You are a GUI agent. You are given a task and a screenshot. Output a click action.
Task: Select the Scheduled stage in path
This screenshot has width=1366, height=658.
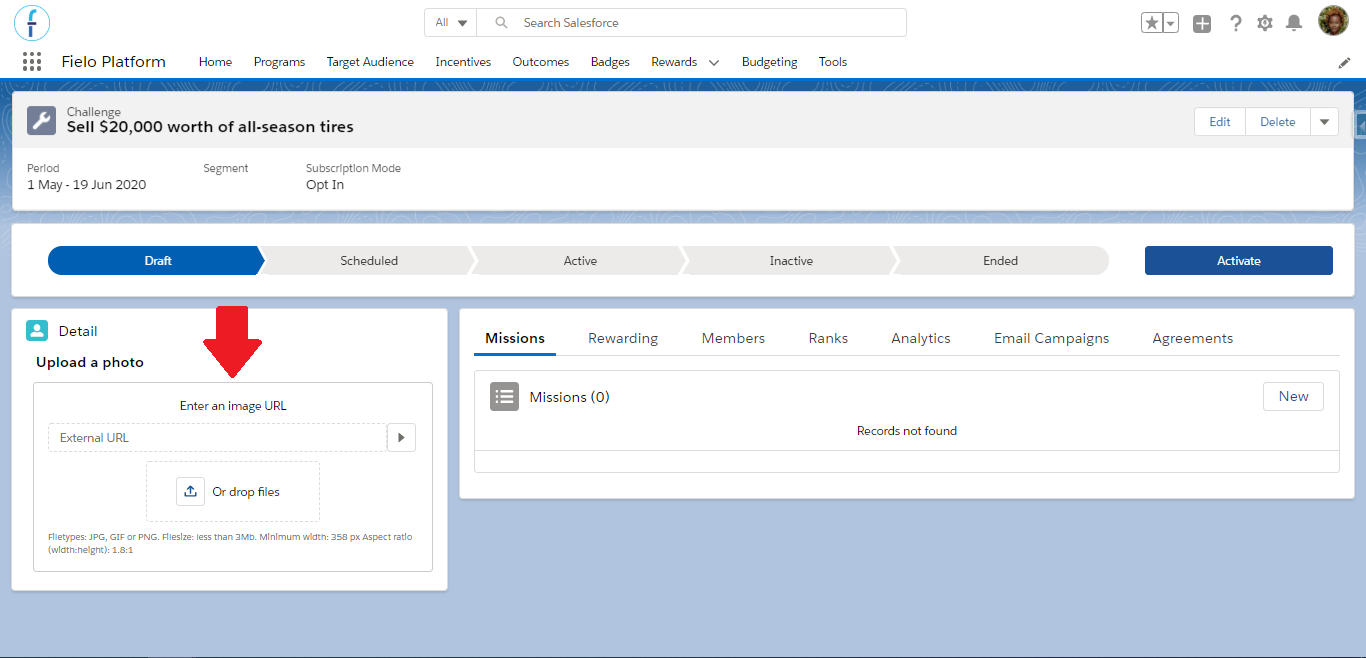pyautogui.click(x=369, y=260)
